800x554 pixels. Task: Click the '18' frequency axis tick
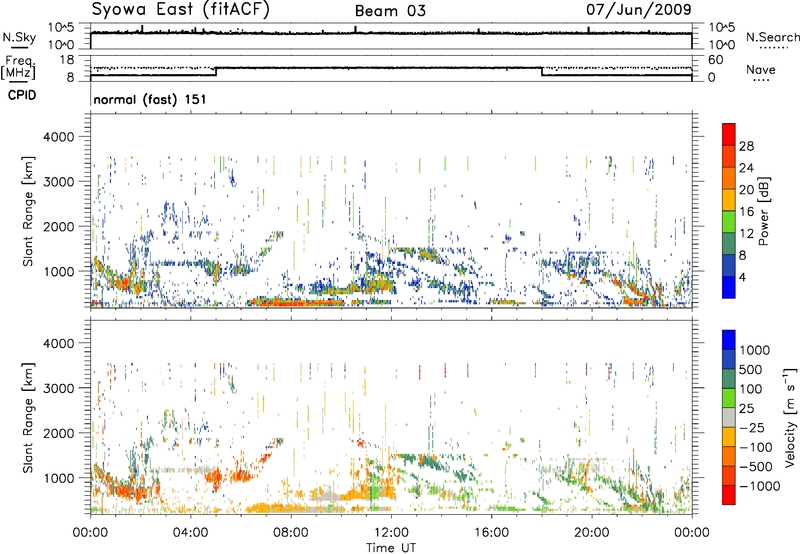point(67,60)
